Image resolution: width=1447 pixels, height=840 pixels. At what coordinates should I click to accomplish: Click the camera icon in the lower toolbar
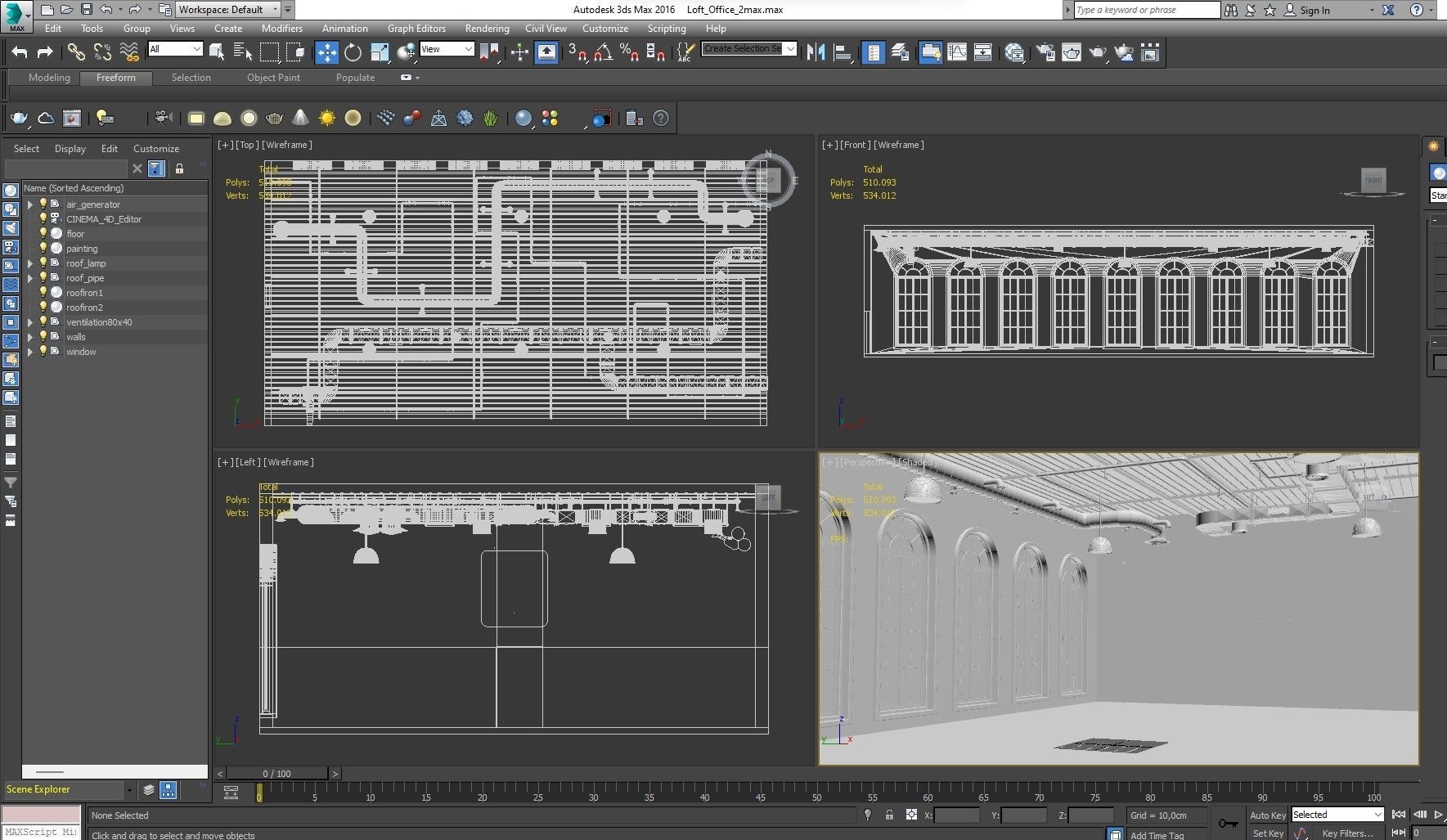pyautogui.click(x=164, y=118)
